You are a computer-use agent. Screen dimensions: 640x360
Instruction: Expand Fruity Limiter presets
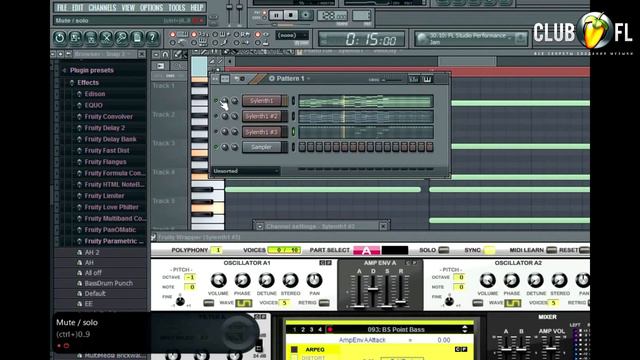pyautogui.click(x=79, y=196)
